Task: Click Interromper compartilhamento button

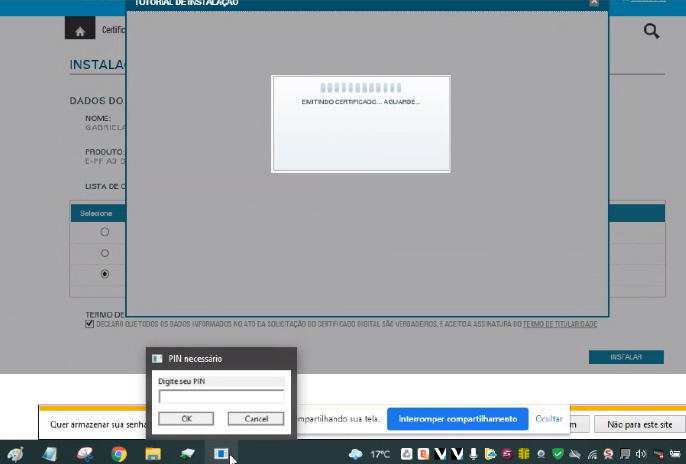Action: pos(457,418)
